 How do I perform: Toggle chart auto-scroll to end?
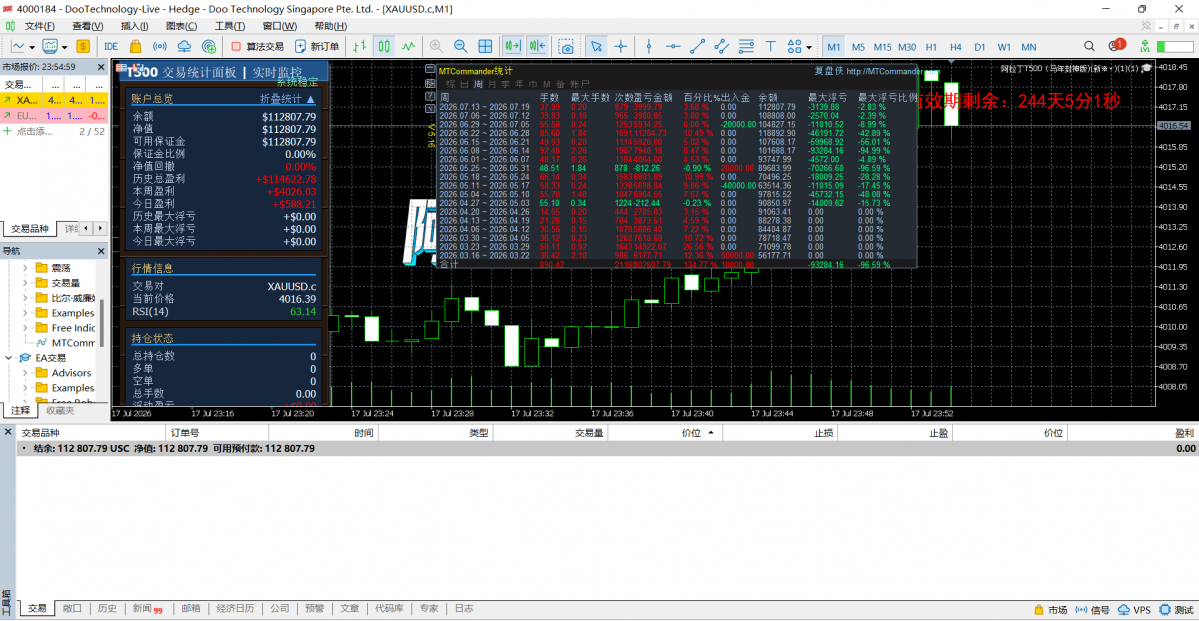pyautogui.click(x=512, y=47)
